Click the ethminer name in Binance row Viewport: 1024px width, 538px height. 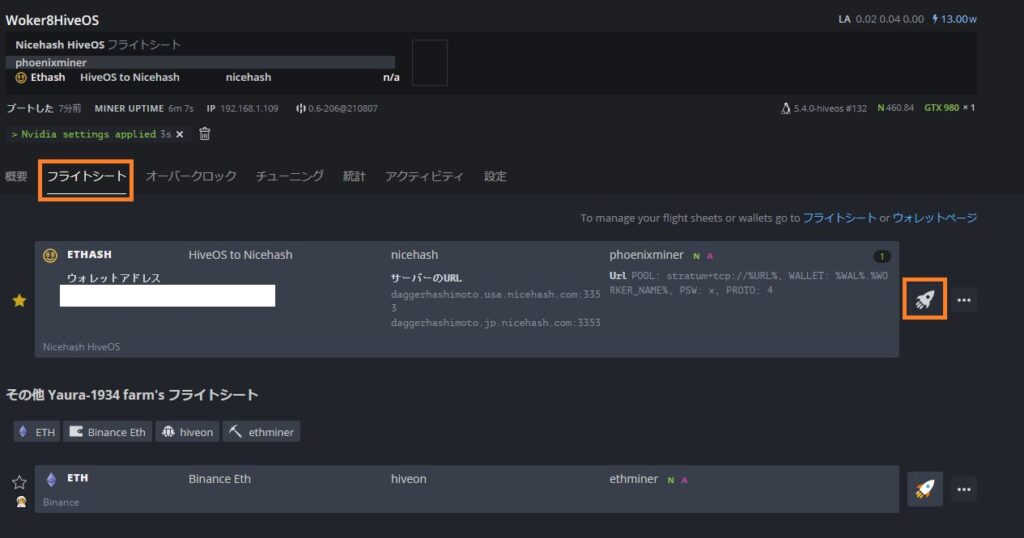pos(633,479)
